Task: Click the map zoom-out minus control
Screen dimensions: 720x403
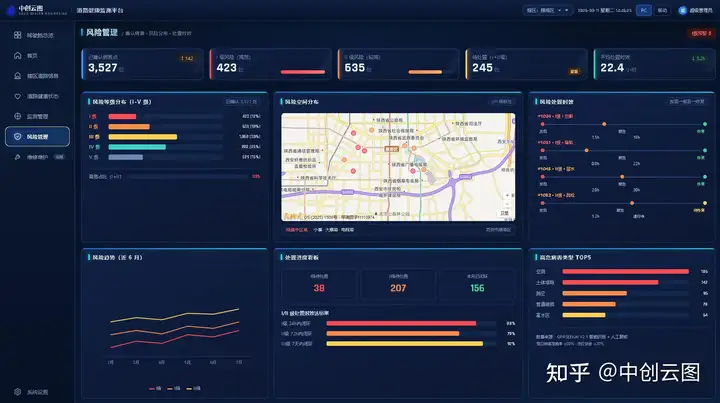Action: (x=507, y=203)
